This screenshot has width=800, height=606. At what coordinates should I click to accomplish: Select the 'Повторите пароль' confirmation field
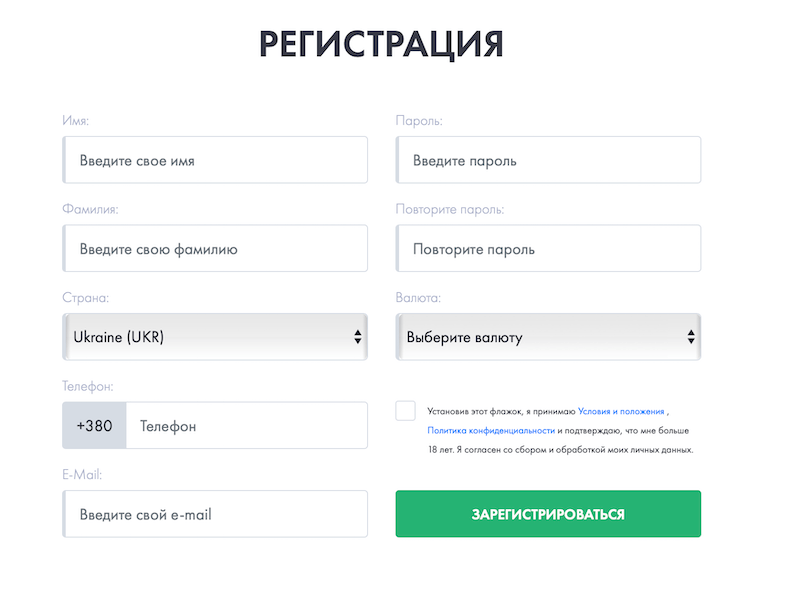[x=548, y=248]
